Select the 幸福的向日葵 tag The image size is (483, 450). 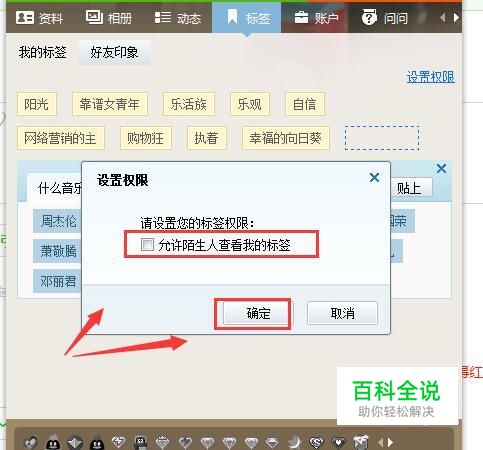click(x=286, y=138)
